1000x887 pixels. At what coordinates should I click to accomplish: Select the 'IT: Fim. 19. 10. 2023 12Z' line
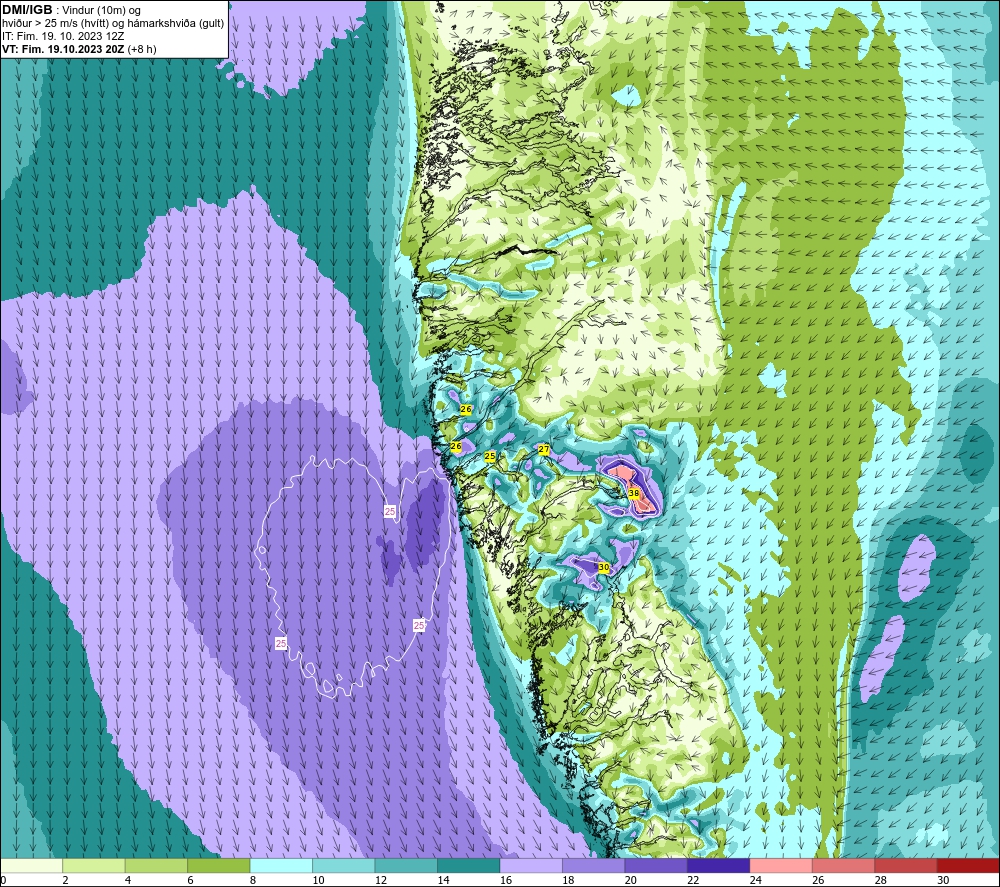pos(62,36)
